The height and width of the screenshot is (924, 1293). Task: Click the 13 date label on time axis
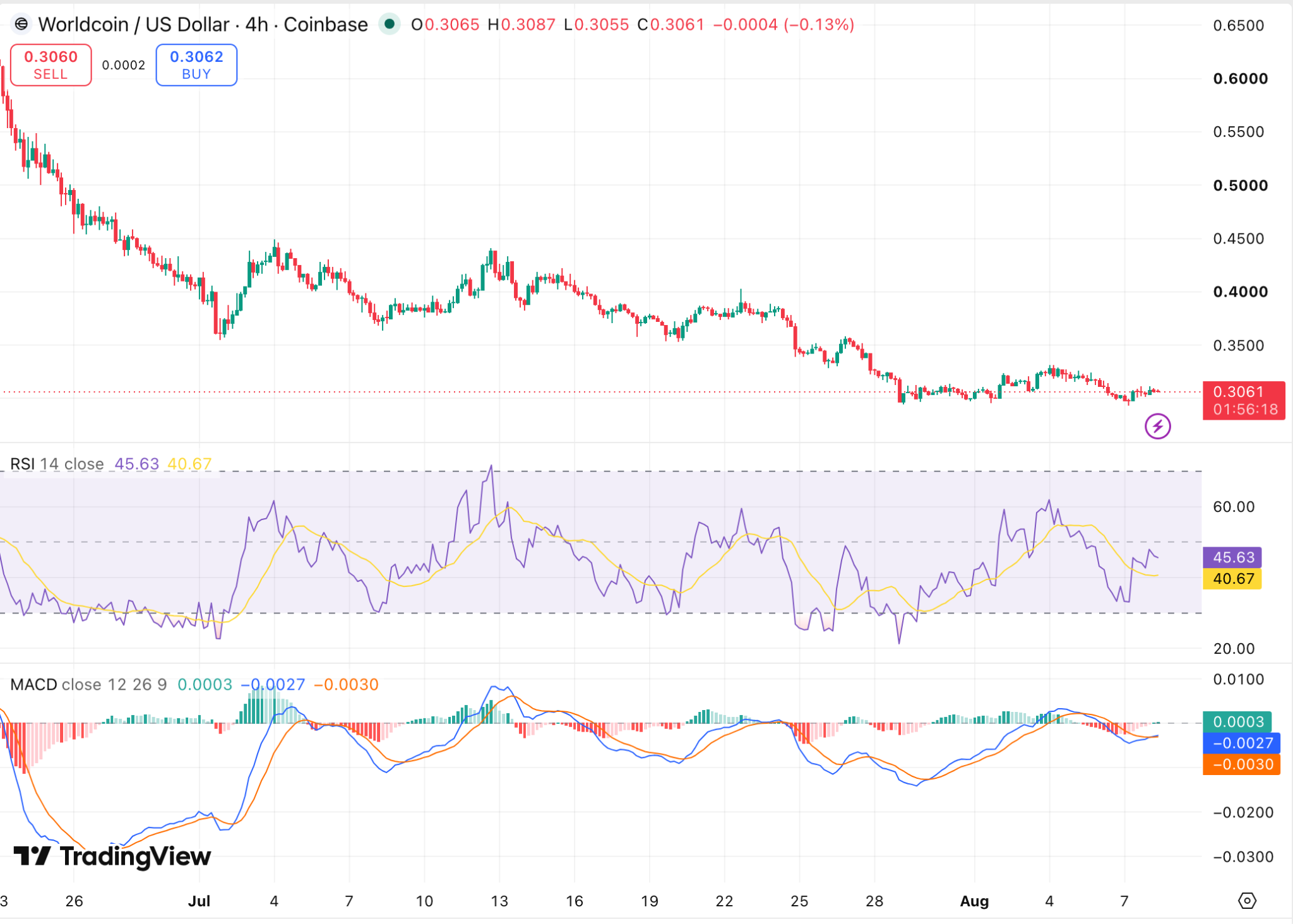(x=499, y=901)
